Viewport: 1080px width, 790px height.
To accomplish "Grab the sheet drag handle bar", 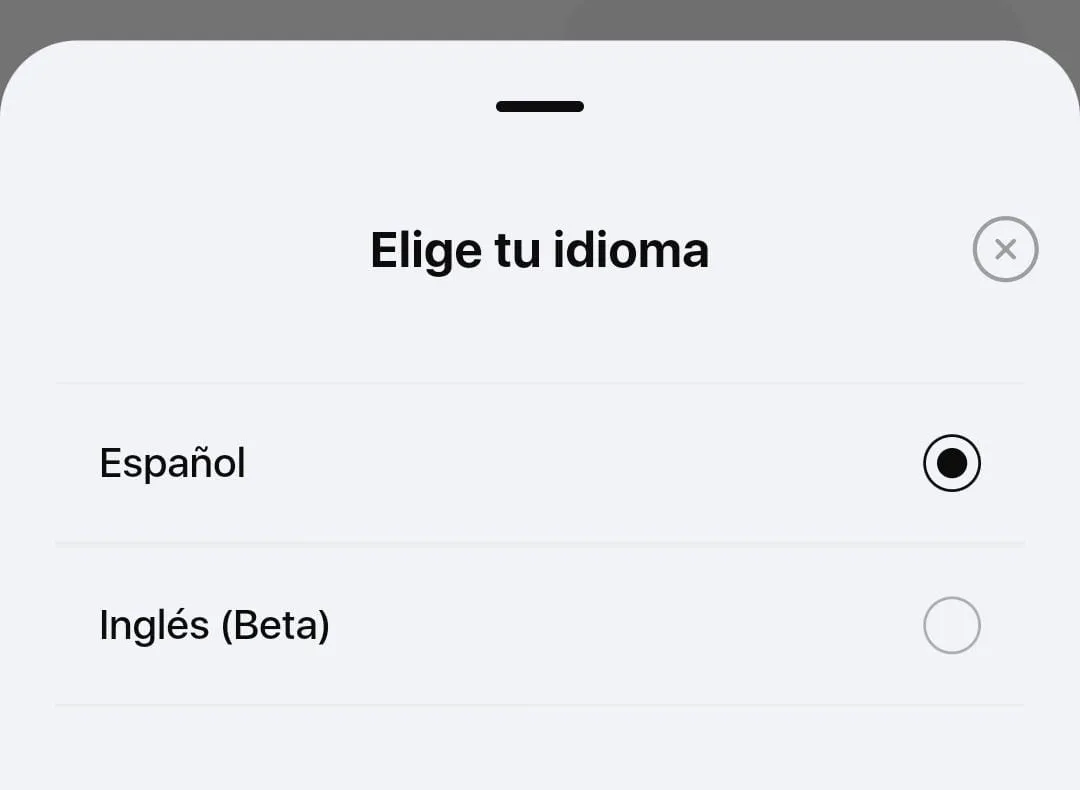I will [x=539, y=106].
